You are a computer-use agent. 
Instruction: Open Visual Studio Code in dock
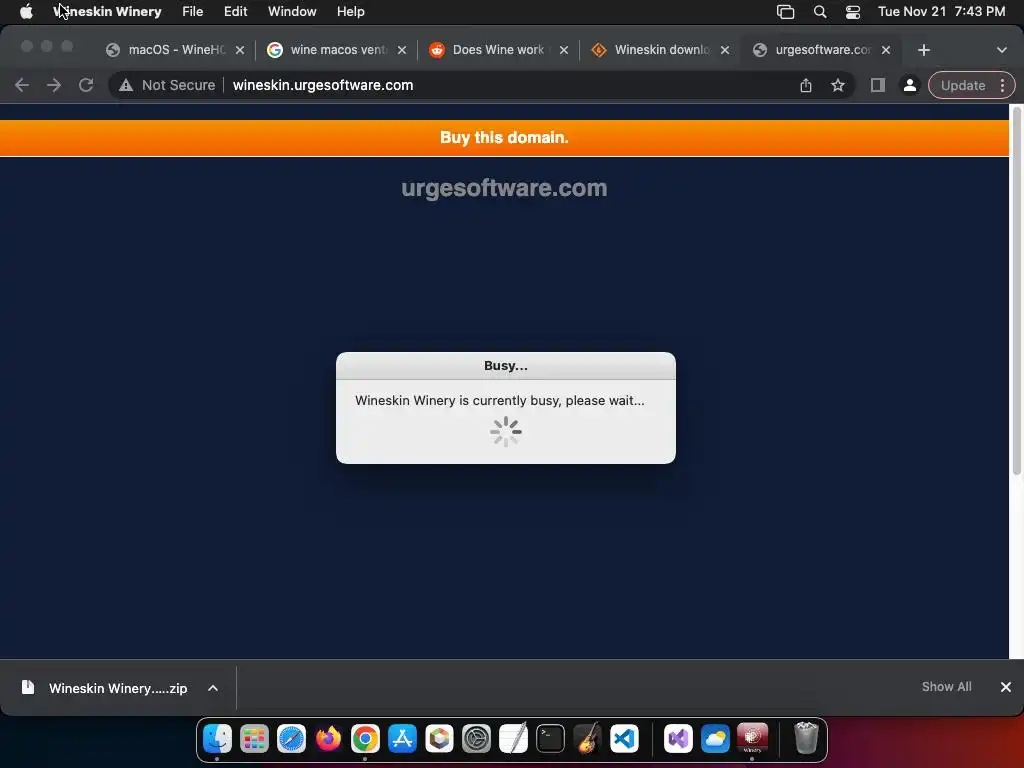624,739
